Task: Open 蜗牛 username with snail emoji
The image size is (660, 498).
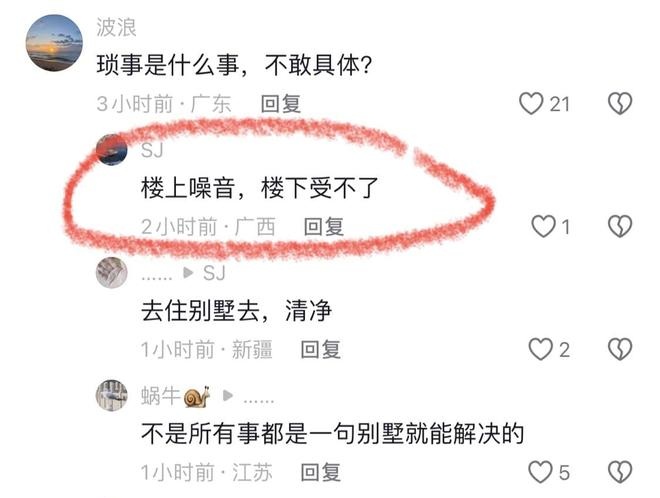Action: [176, 396]
